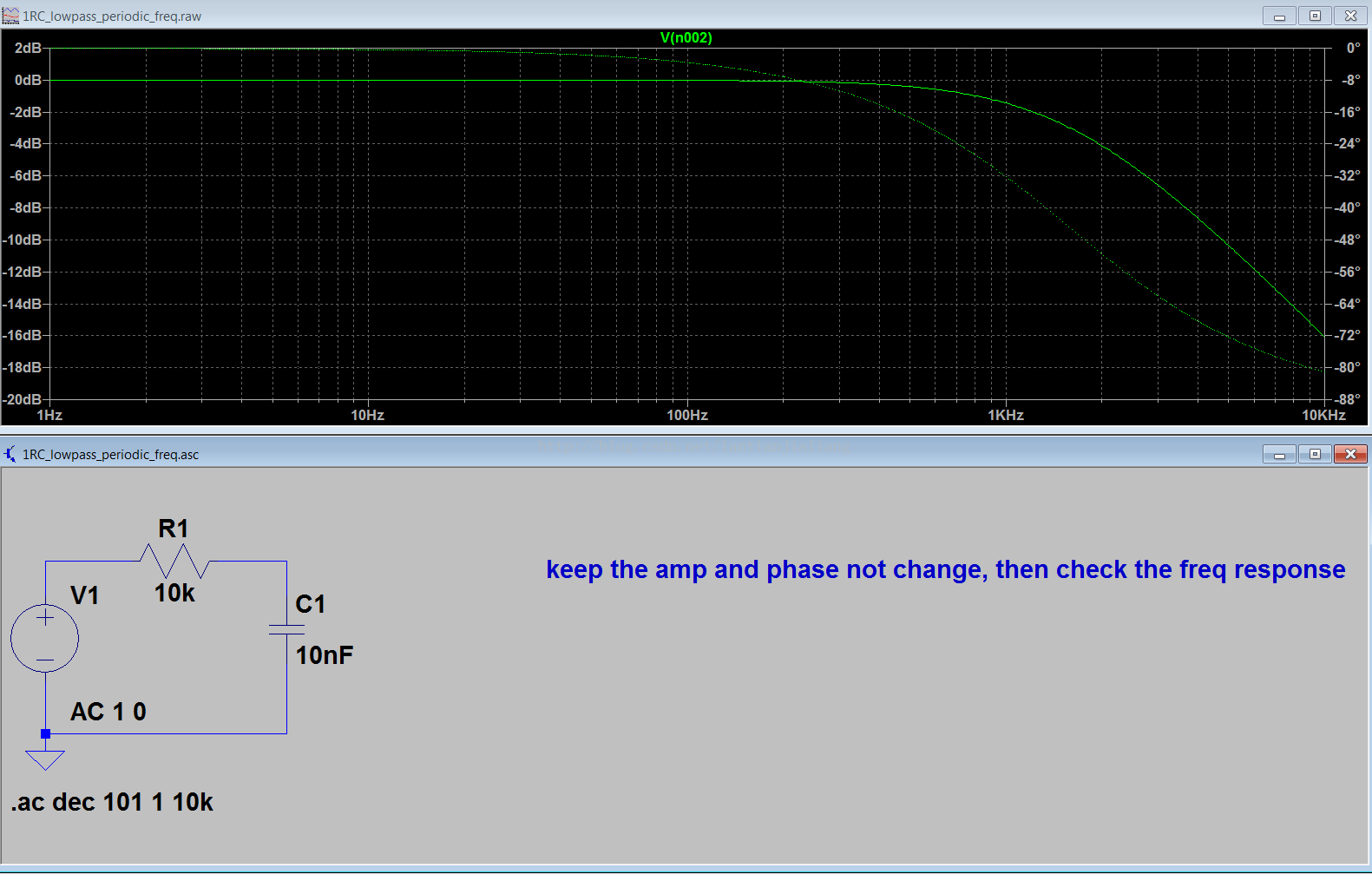Click the -72° label on phase axis
The image size is (1372, 874).
coord(1348,335)
